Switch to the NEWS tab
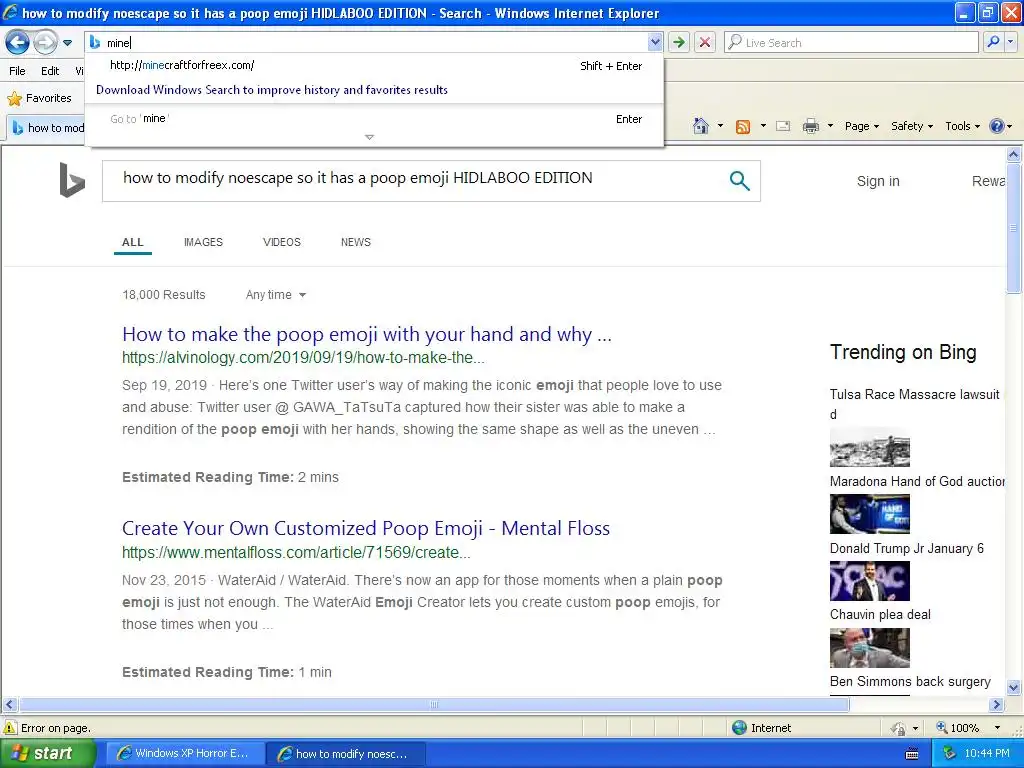The width and height of the screenshot is (1024, 768). click(355, 242)
